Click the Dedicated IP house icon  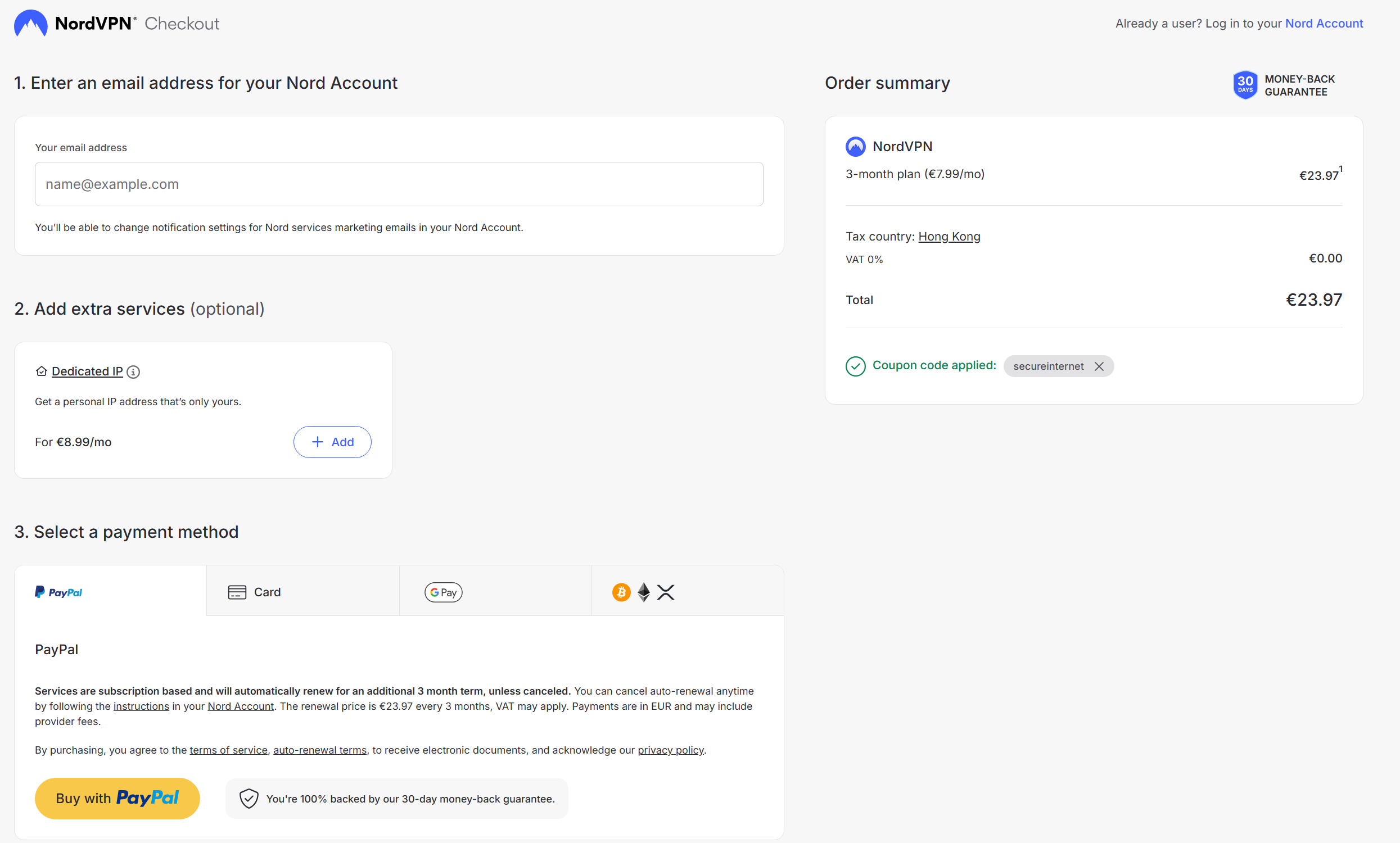click(x=41, y=371)
